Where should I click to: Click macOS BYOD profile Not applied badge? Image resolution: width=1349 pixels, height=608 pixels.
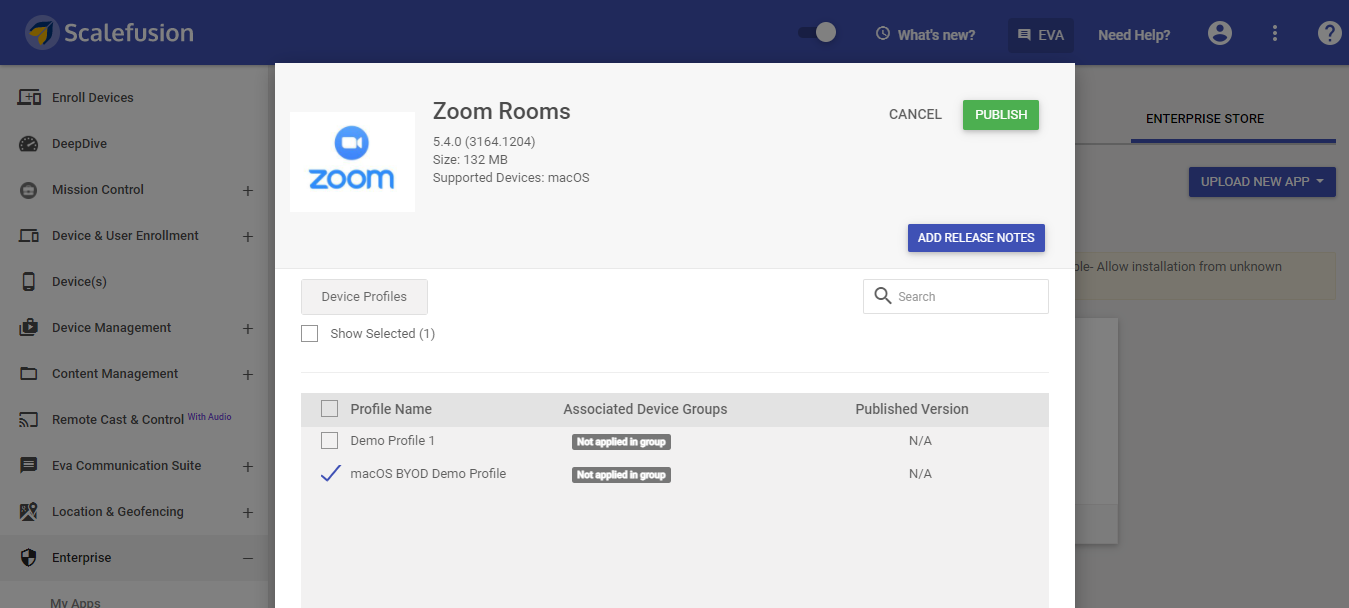pos(621,475)
